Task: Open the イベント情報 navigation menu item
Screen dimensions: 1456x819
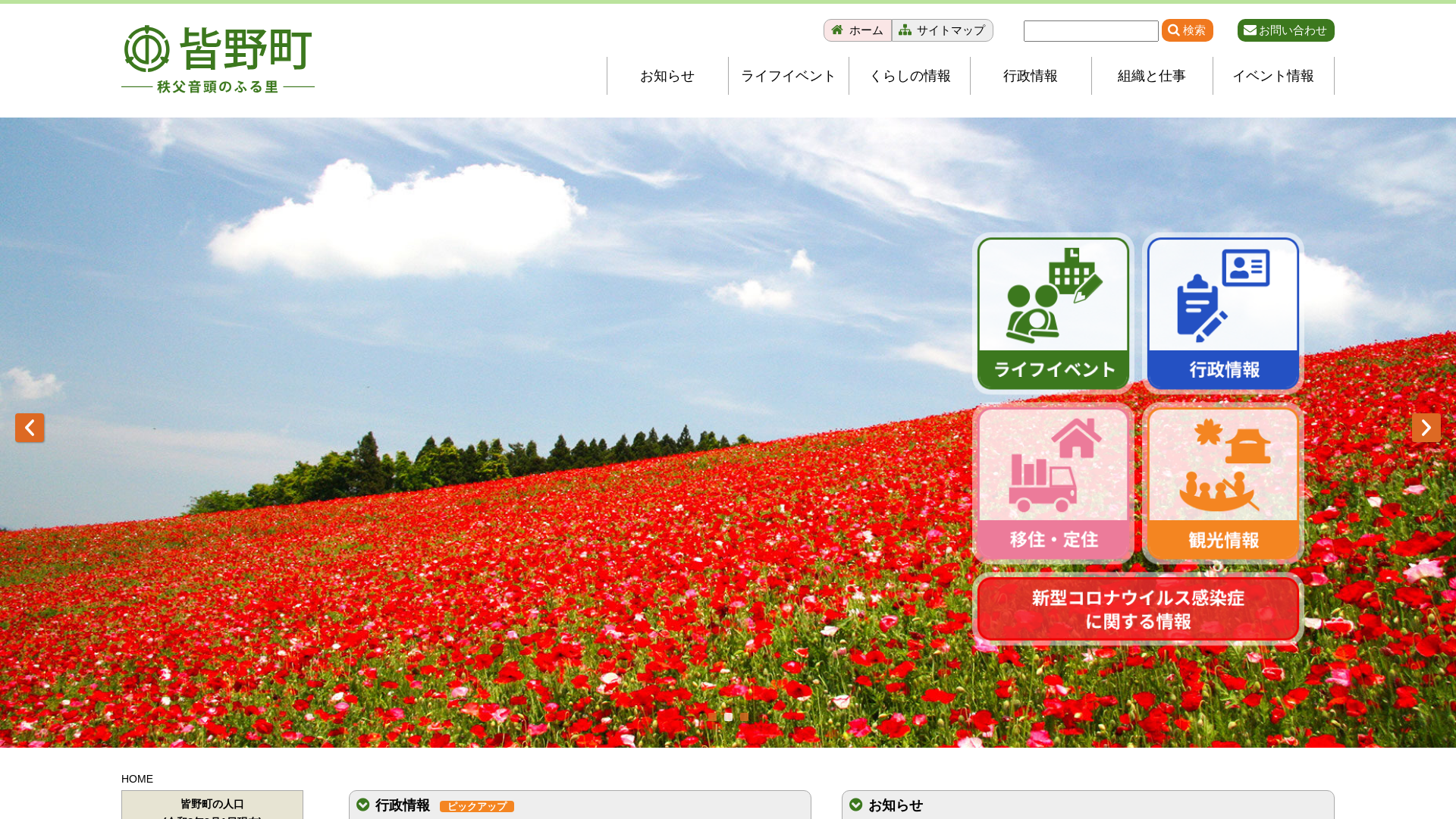Action: (x=1272, y=76)
